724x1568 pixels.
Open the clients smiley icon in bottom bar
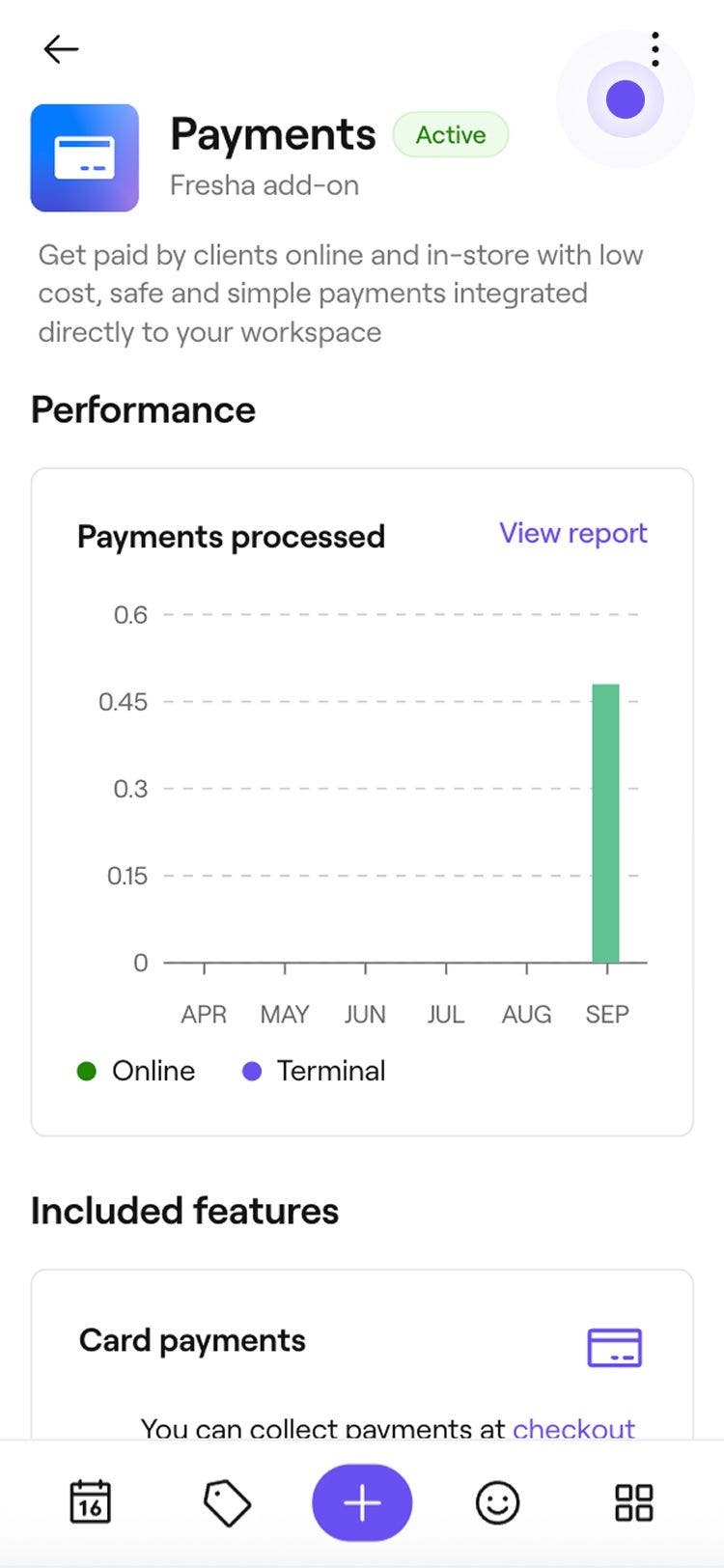497,1501
